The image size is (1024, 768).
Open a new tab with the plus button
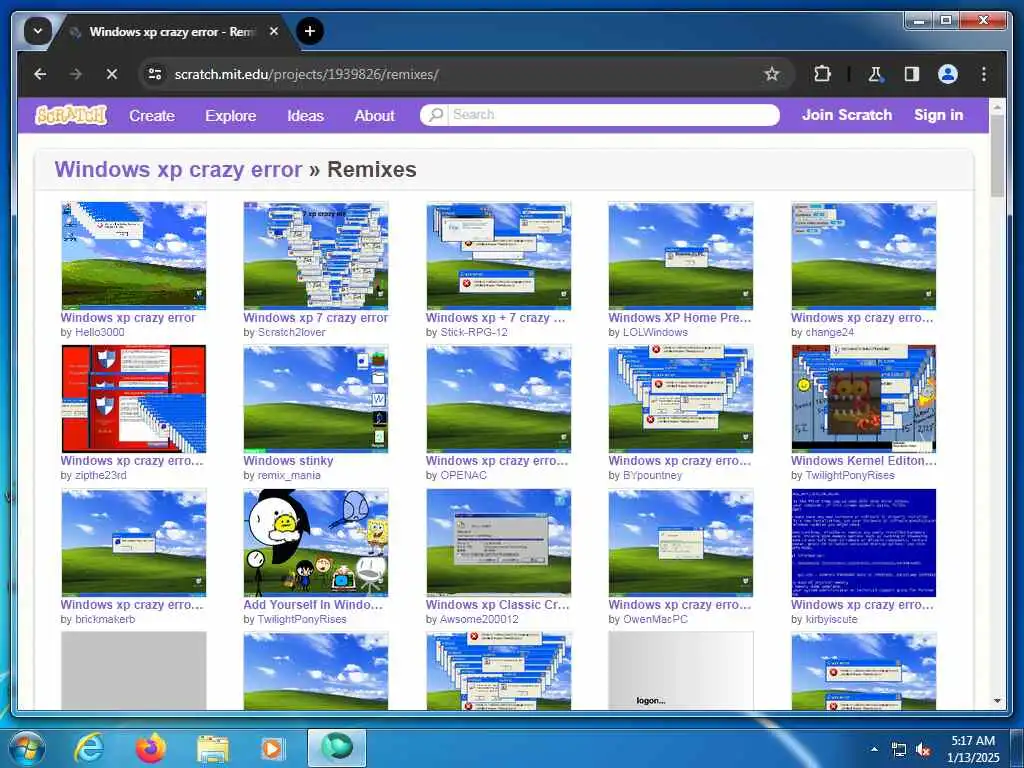click(x=310, y=31)
